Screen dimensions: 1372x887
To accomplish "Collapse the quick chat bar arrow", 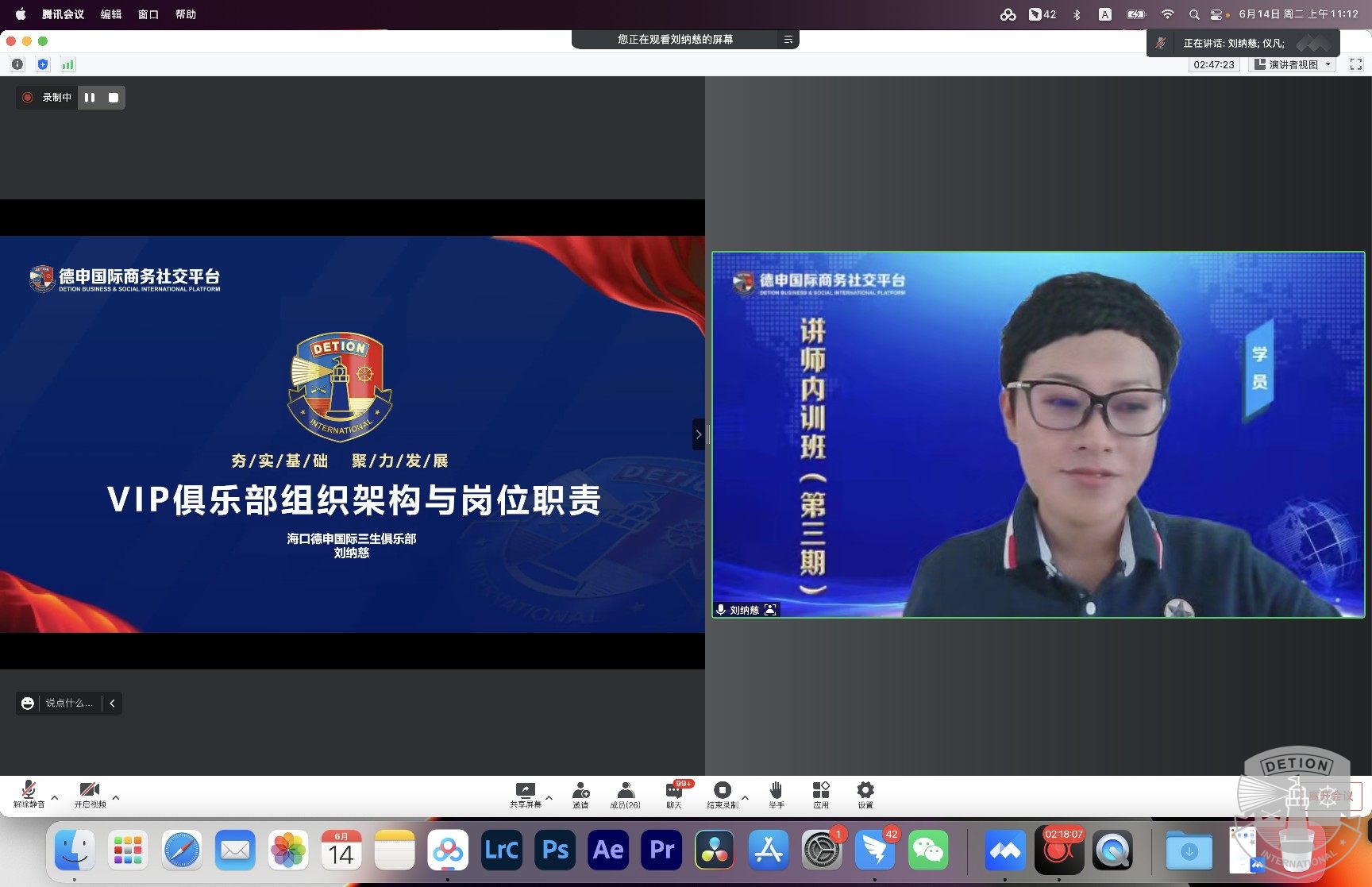I will 112,703.
